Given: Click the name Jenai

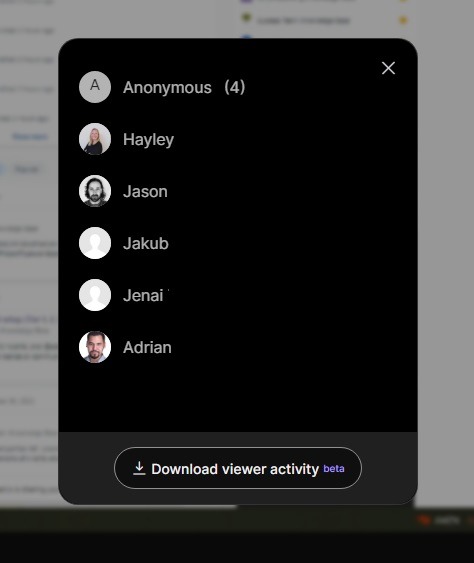Looking at the screenshot, I should (x=143, y=296).
